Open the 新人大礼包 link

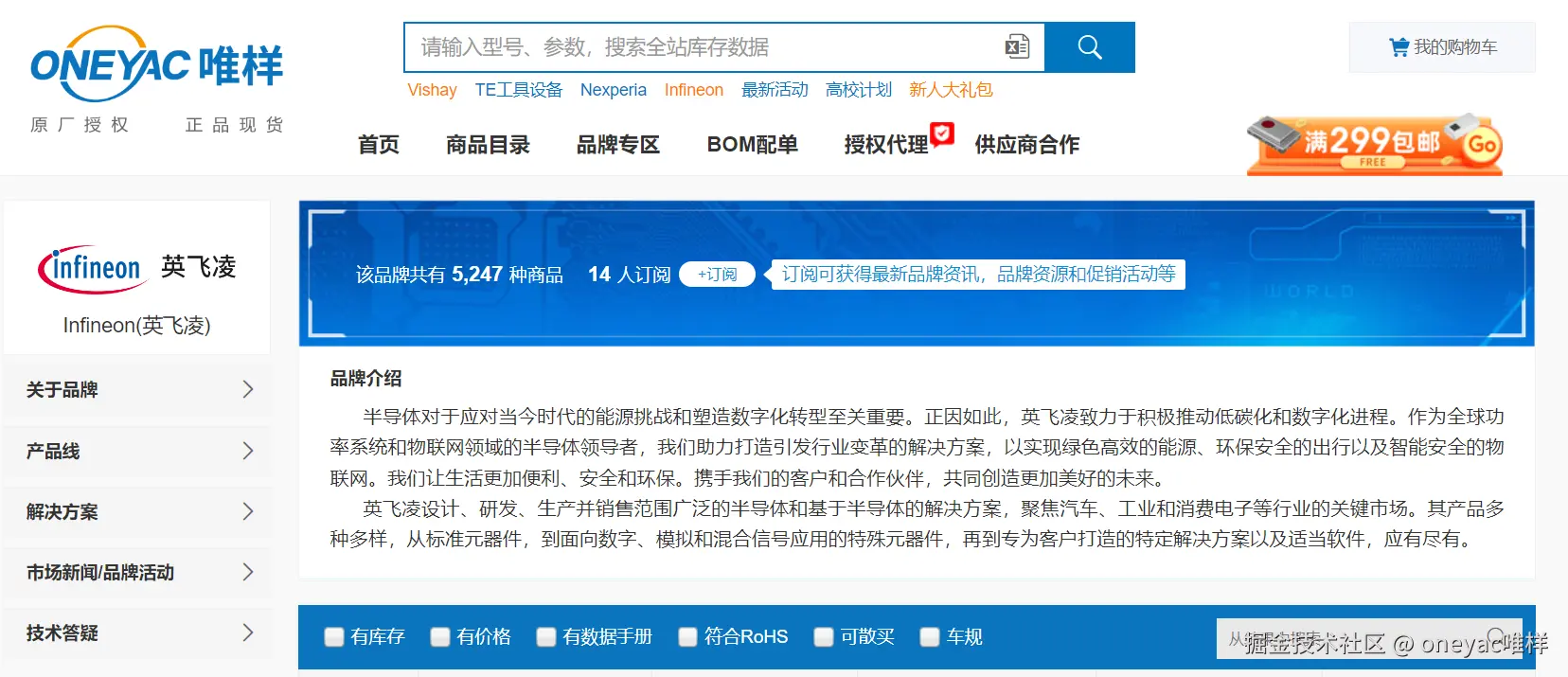[951, 90]
